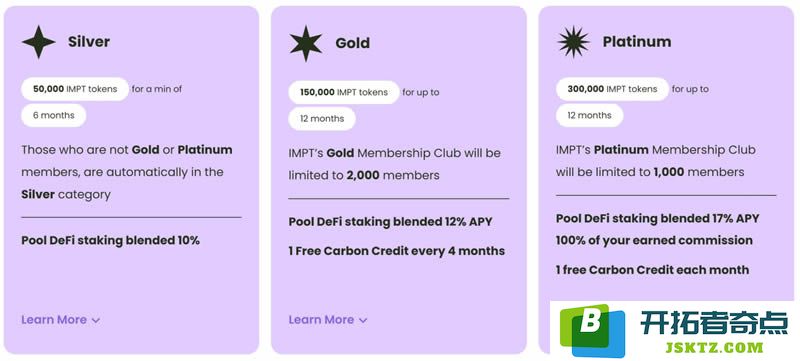The width and height of the screenshot is (800, 361).
Task: Open the Gold Learn More link
Action: click(x=321, y=320)
